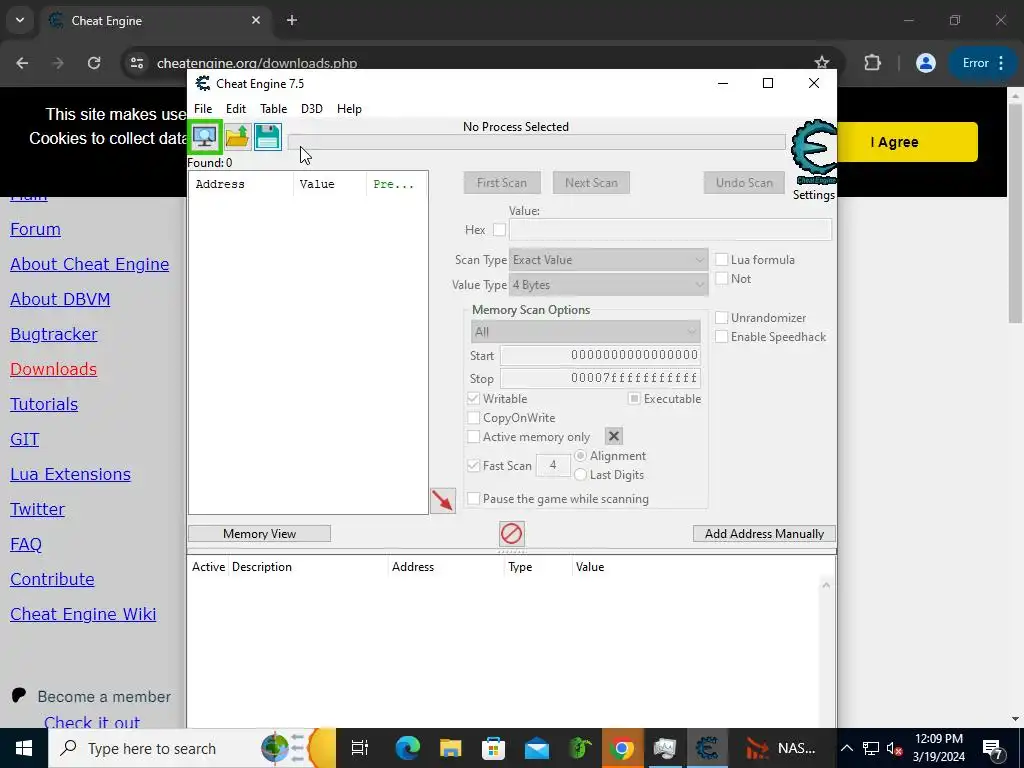Viewport: 1024px width, 768px height.
Task: Click the scan progress bar
Action: pos(537,142)
